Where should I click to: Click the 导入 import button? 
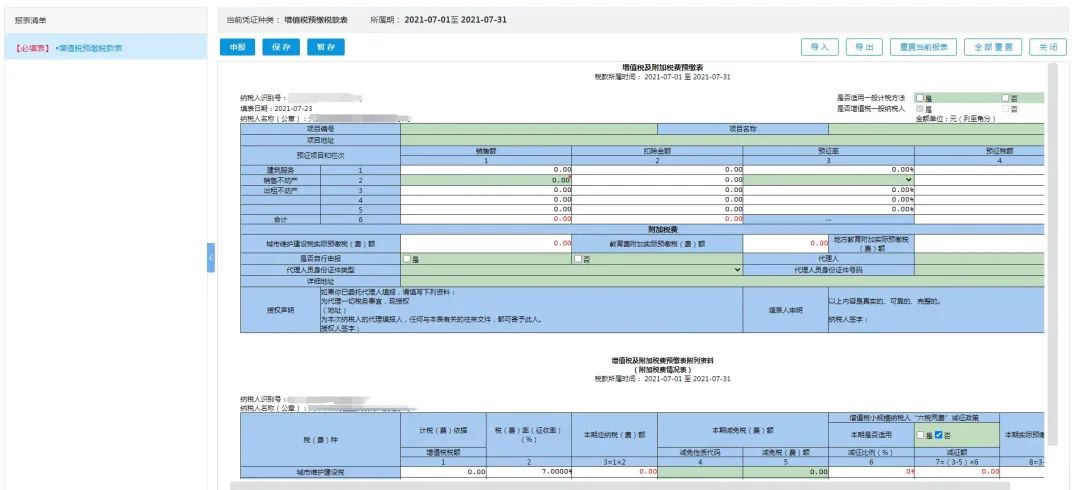click(820, 47)
